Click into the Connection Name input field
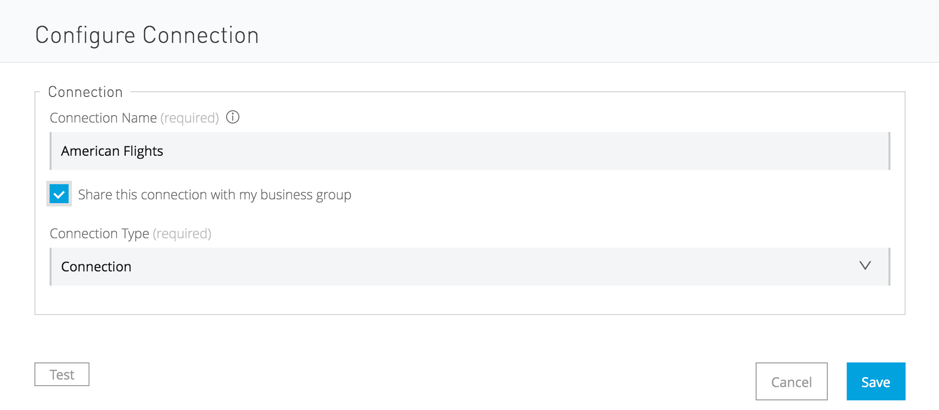The width and height of the screenshot is (939, 410). click(x=470, y=151)
